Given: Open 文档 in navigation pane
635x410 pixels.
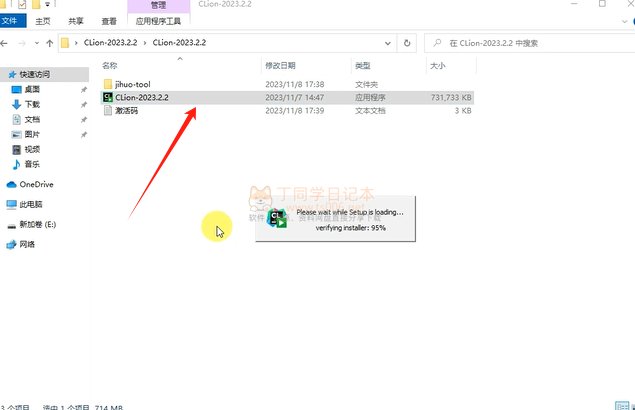Looking at the screenshot, I should click(x=32, y=120).
